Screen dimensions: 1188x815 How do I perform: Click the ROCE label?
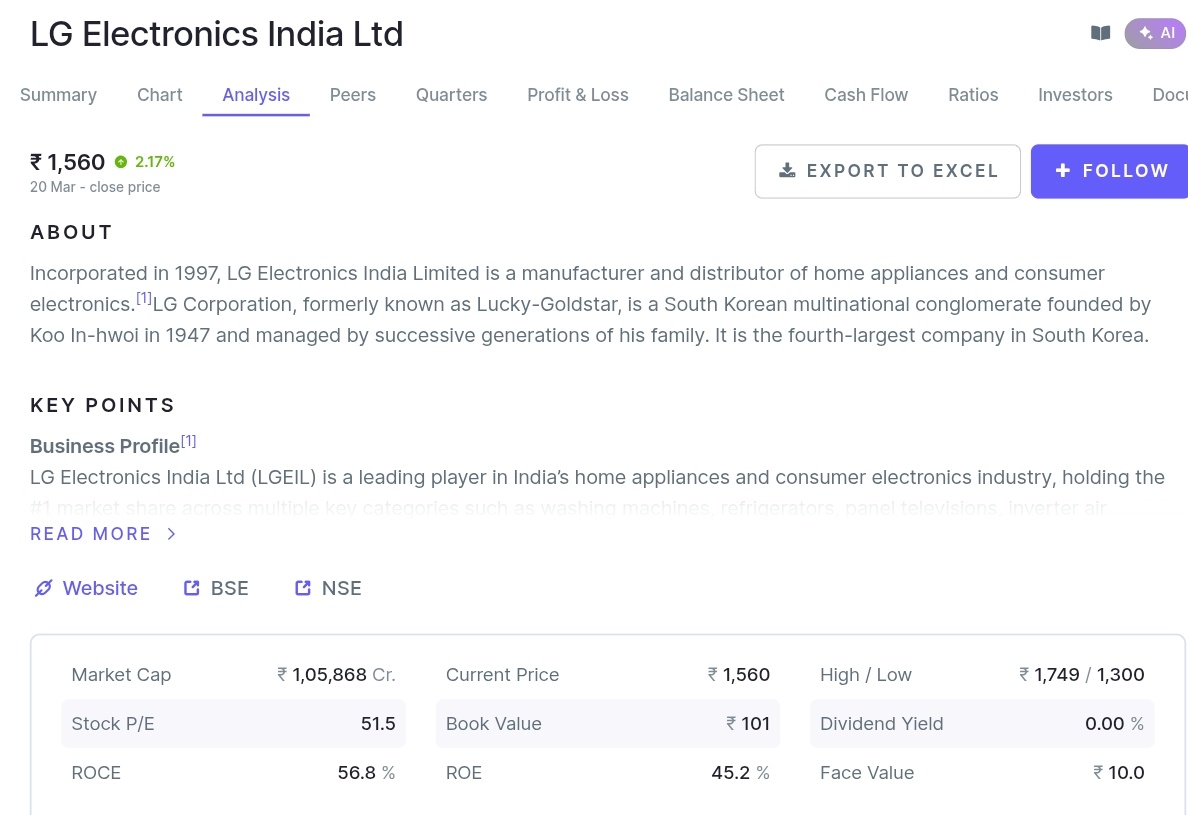[x=95, y=773]
